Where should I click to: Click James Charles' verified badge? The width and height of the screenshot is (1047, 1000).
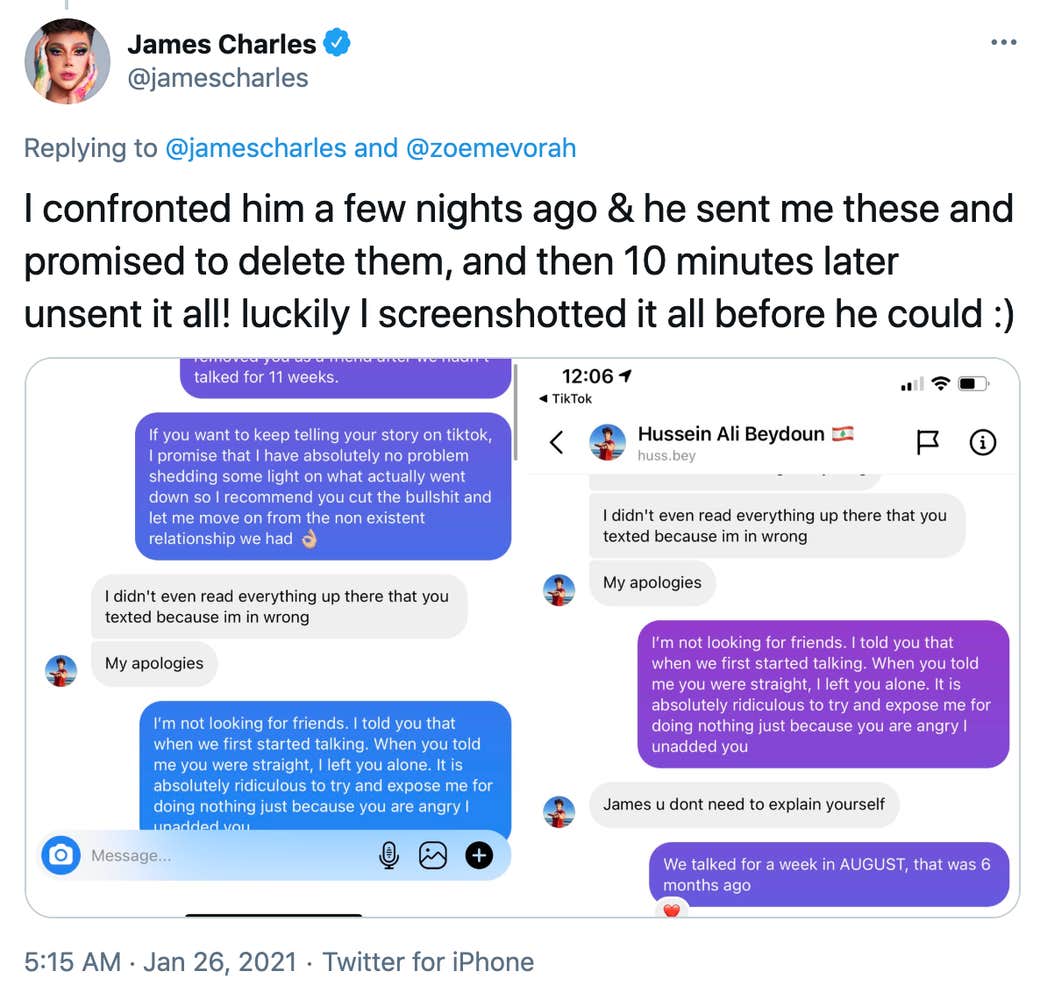click(337, 44)
